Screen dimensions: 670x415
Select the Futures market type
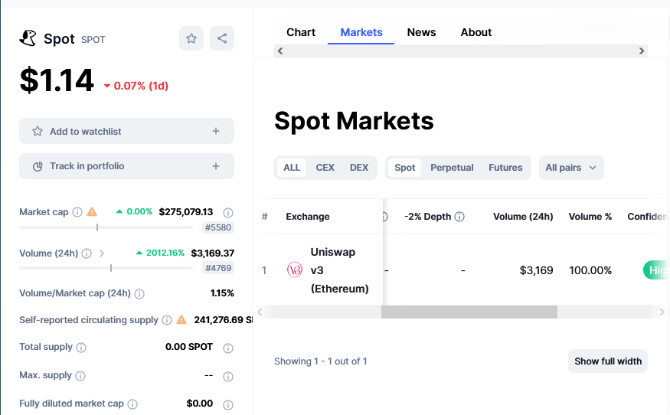[x=505, y=168]
